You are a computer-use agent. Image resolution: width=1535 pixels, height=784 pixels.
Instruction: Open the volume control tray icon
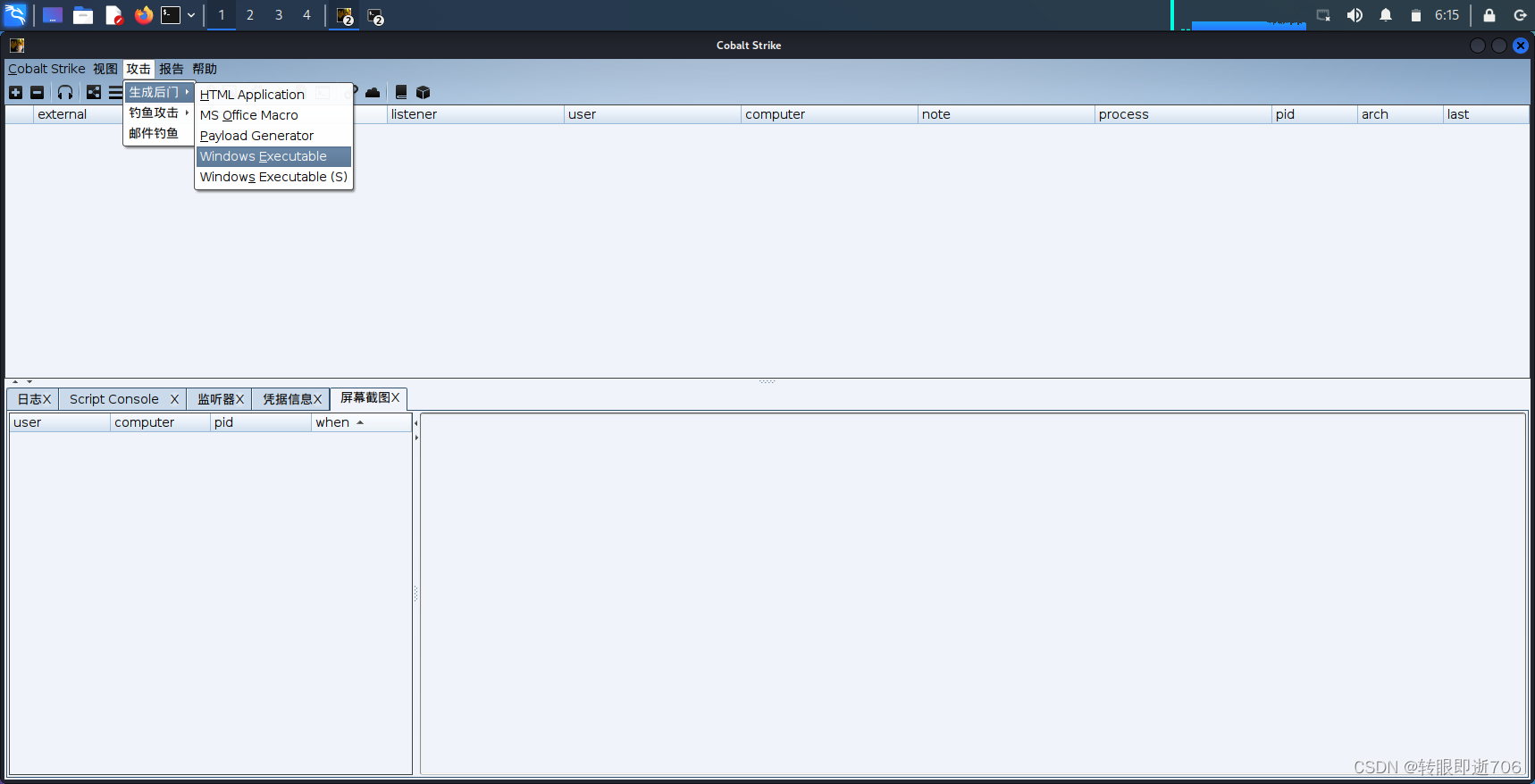[x=1355, y=15]
